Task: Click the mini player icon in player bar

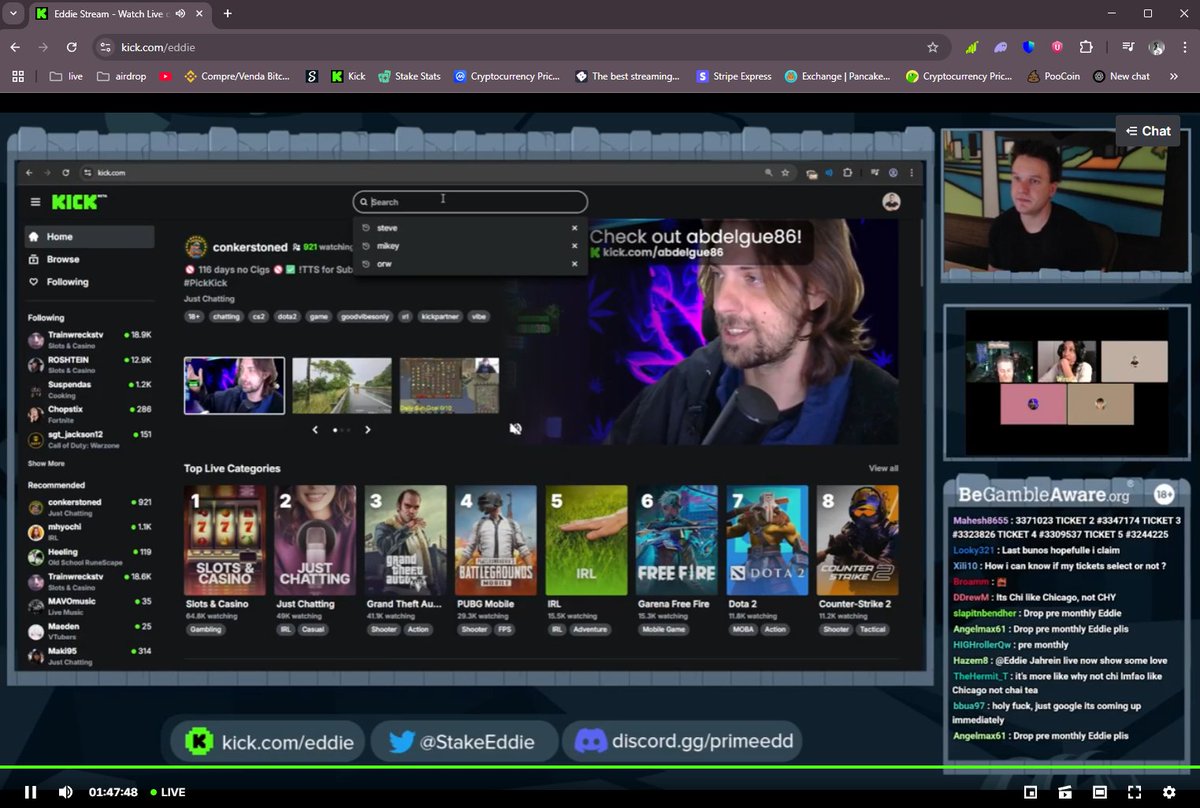Action: 1065,792
